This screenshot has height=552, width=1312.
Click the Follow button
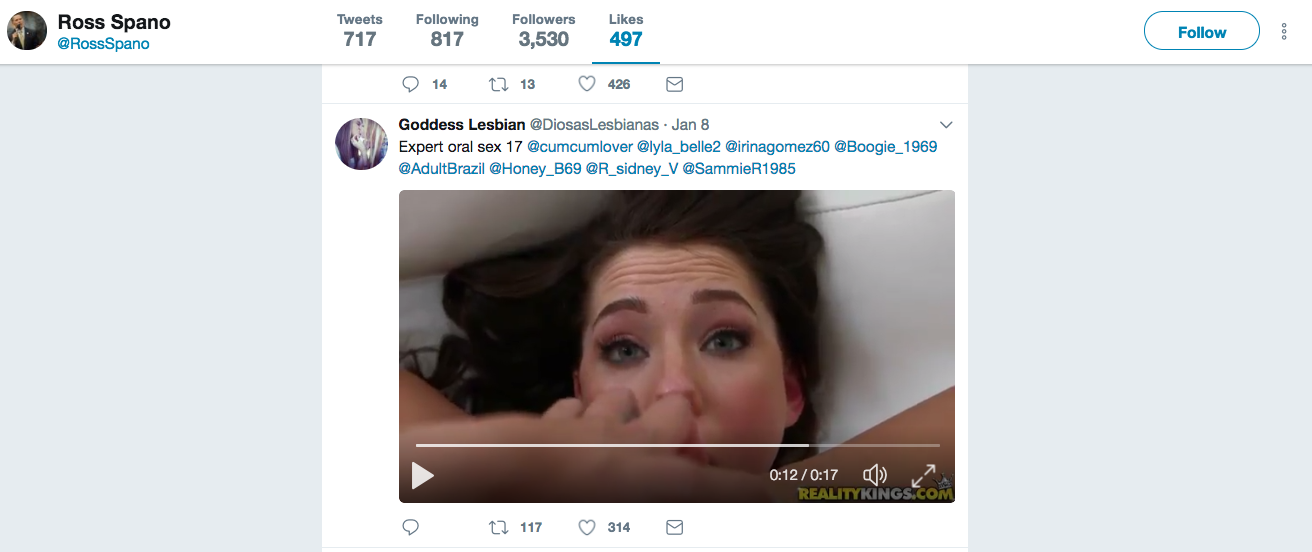pyautogui.click(x=1202, y=31)
